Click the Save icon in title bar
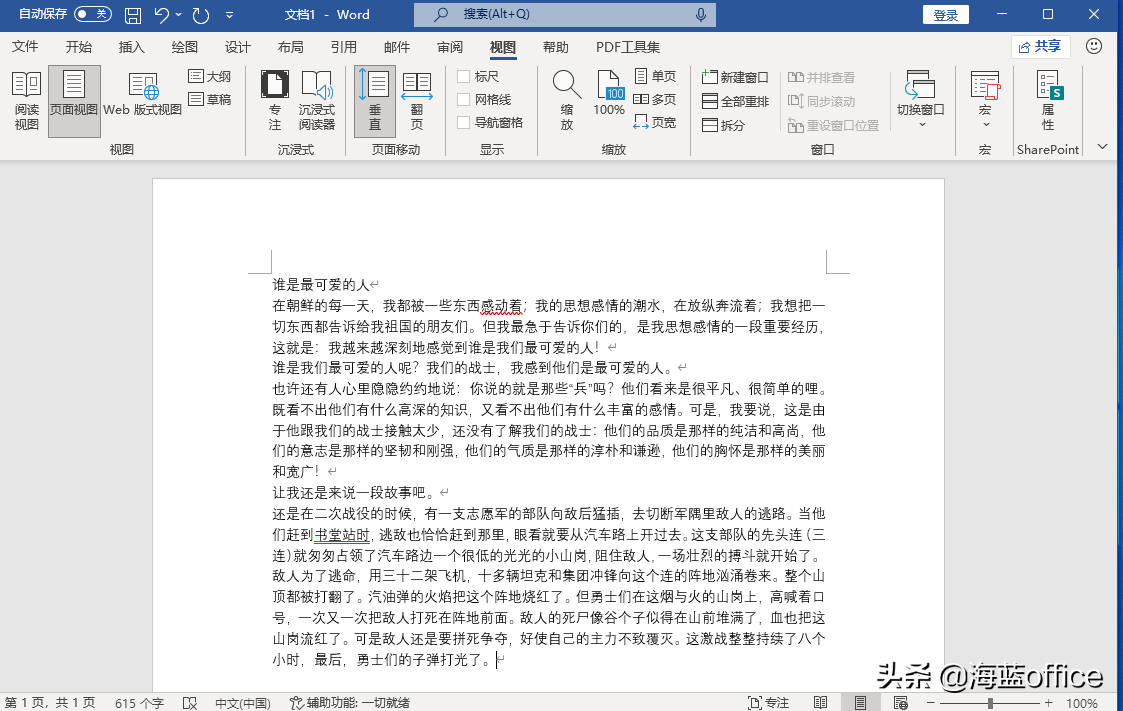Viewport: 1123px width, 711px height. point(133,15)
